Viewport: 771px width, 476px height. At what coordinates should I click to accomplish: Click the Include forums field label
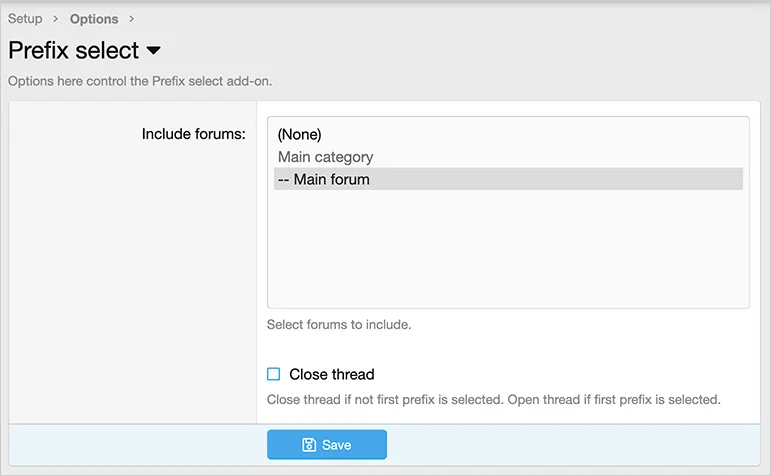pyautogui.click(x=194, y=134)
